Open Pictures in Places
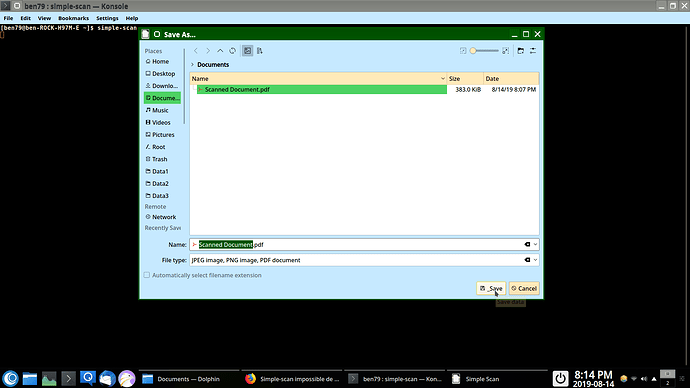Viewport: 690px width, 388px height. coord(162,135)
